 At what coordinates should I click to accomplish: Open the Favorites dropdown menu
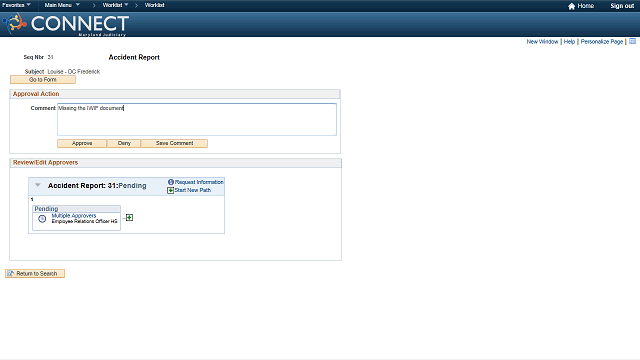pyautogui.click(x=16, y=5)
